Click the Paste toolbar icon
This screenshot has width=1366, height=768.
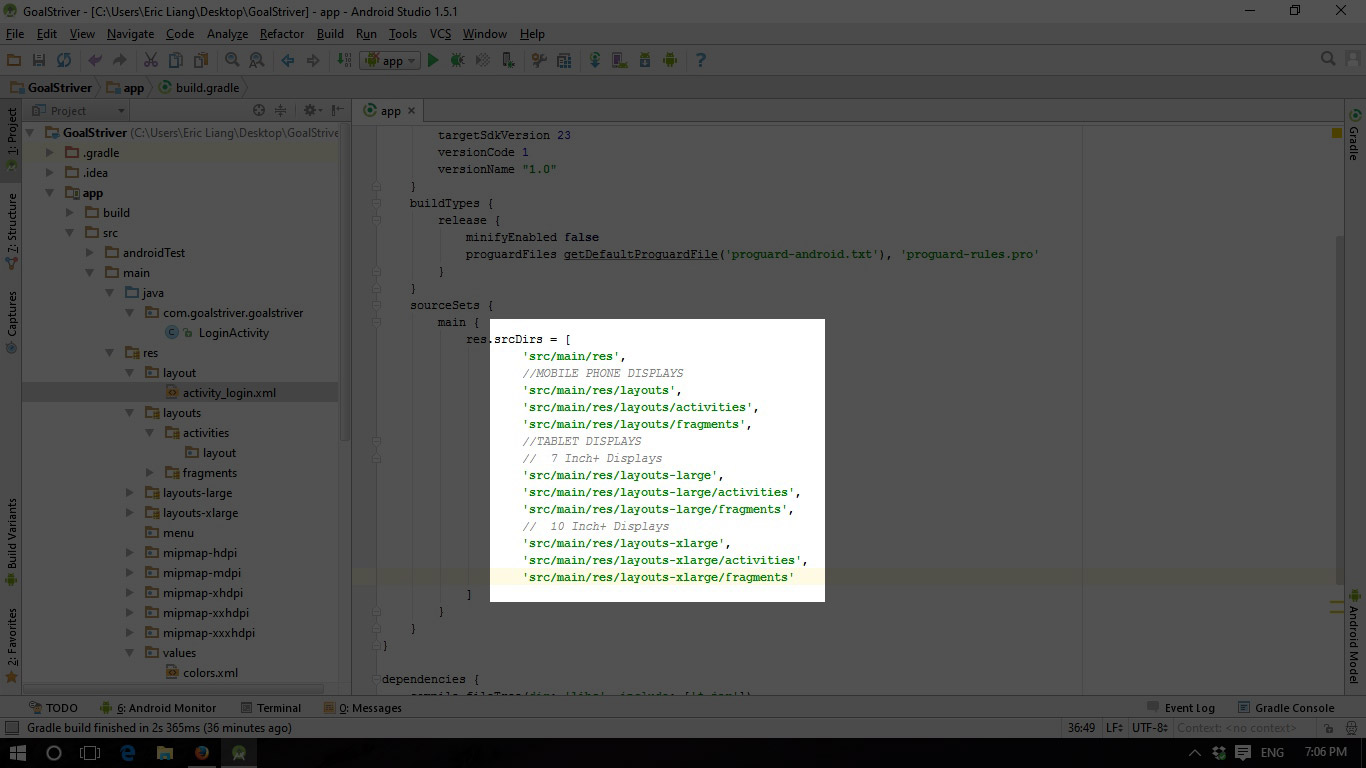coord(200,60)
